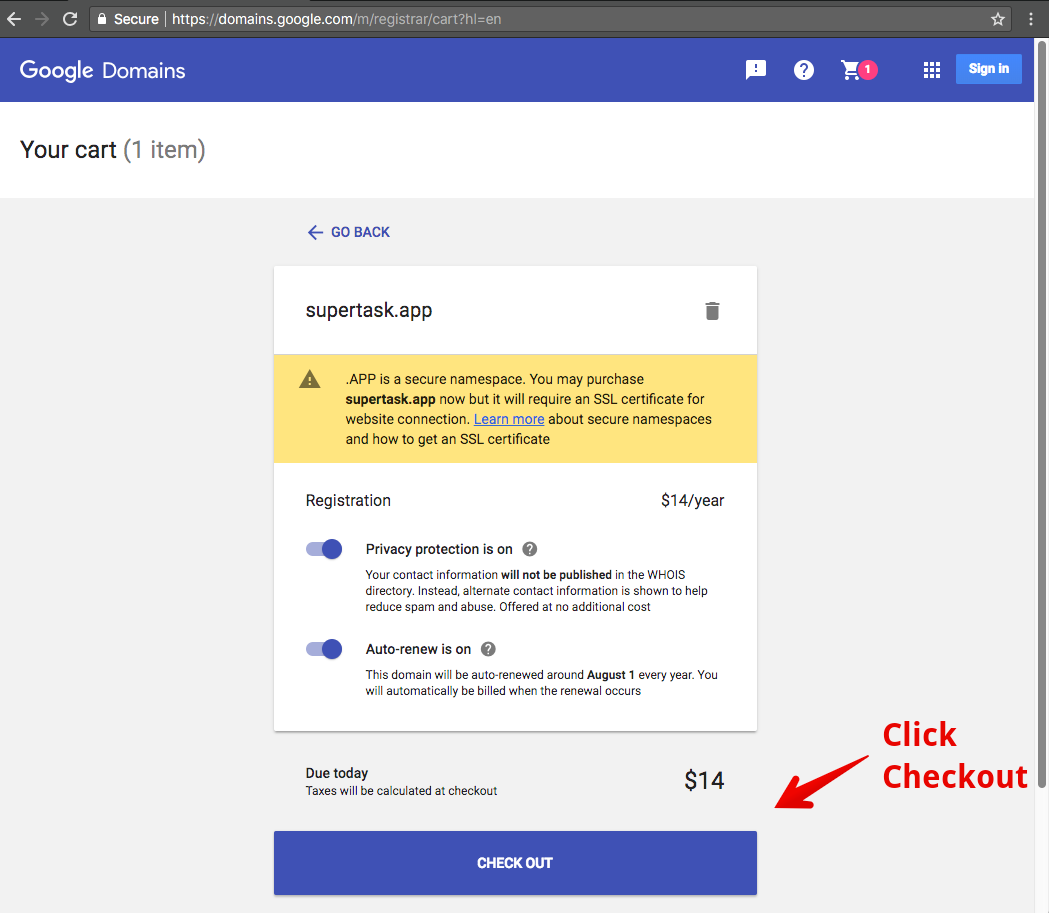This screenshot has width=1049, height=913.
Task: Click the Your cart (1 item) heading
Action: (112, 150)
